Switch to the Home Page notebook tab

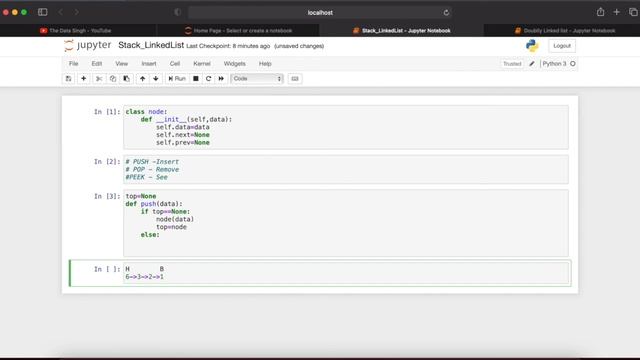(239, 31)
